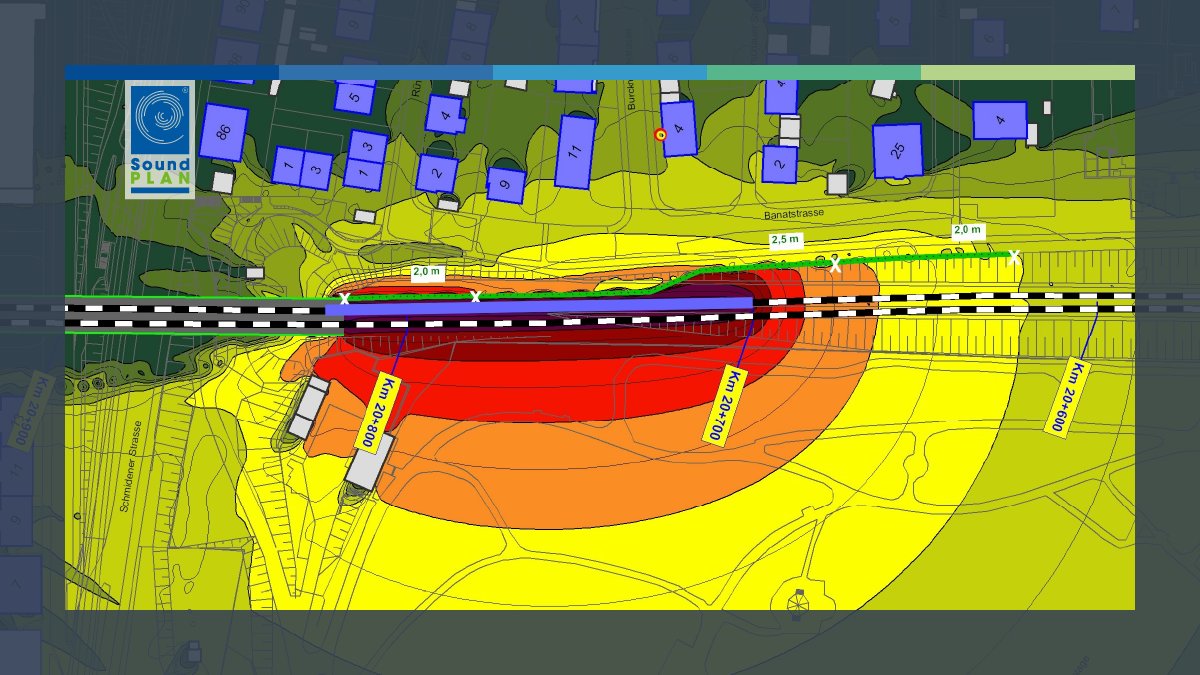Screen dimensions: 1200x675
Task: Select building 3 stacked above building 1
Action: coord(367,147)
